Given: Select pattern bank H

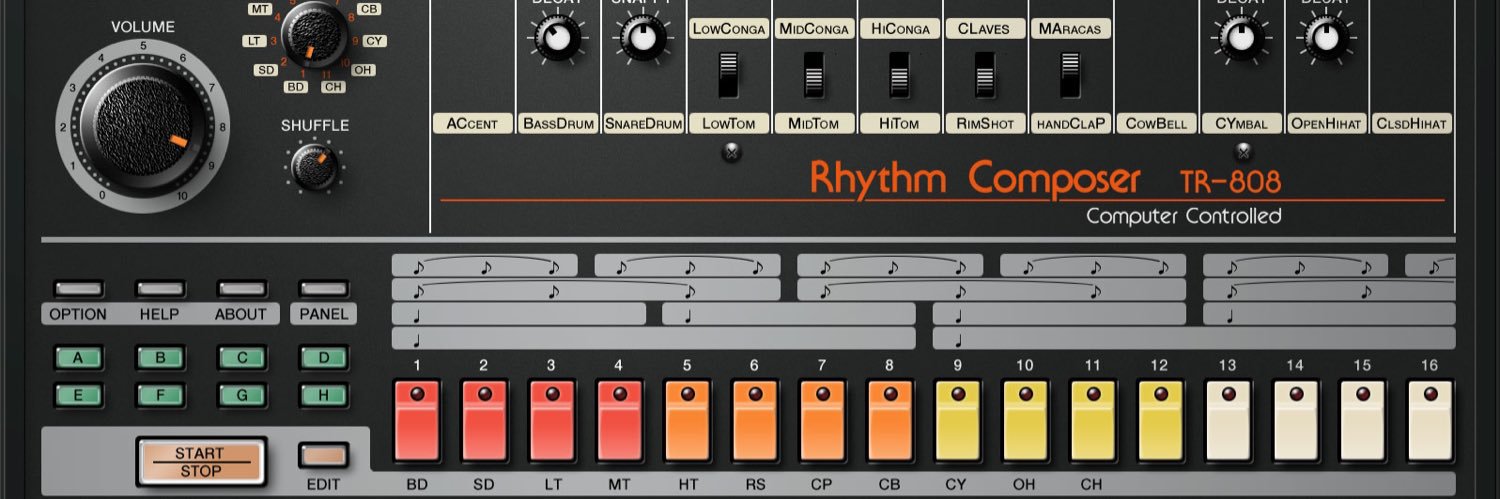Looking at the screenshot, I should (x=323, y=395).
